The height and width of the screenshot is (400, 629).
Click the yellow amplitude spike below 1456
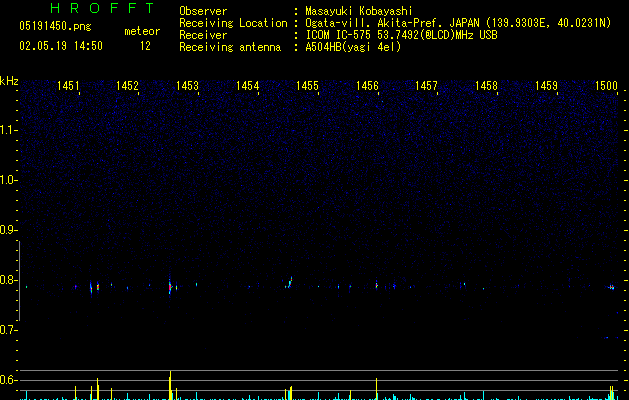(x=376, y=388)
